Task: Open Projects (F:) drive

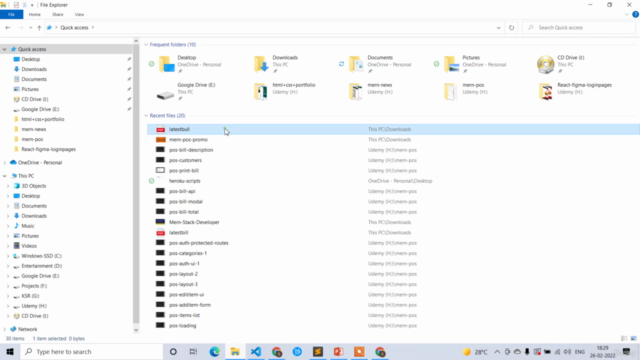Action: (34, 286)
